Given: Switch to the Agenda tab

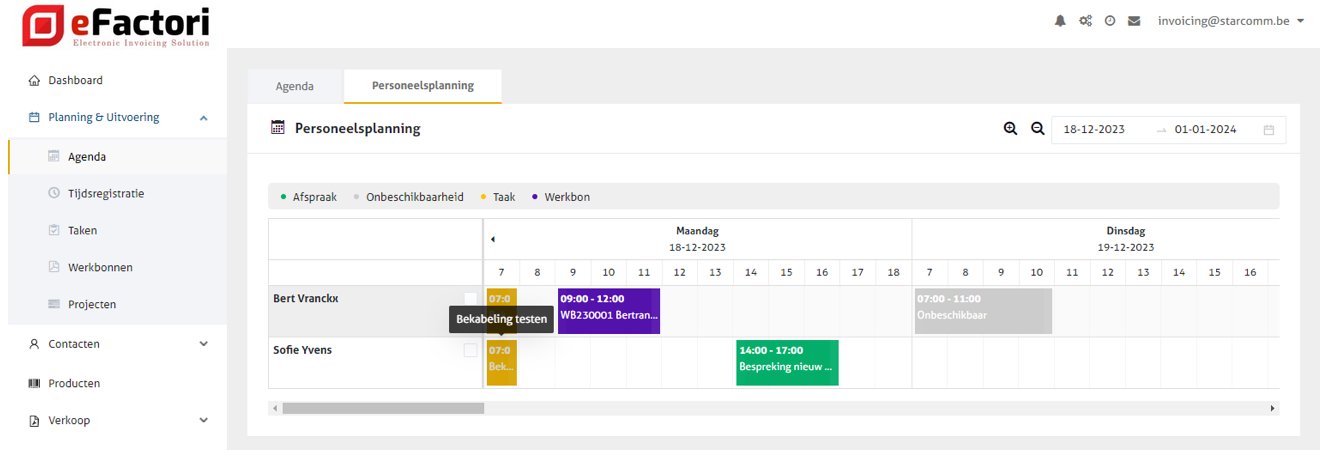Looking at the screenshot, I should (295, 87).
